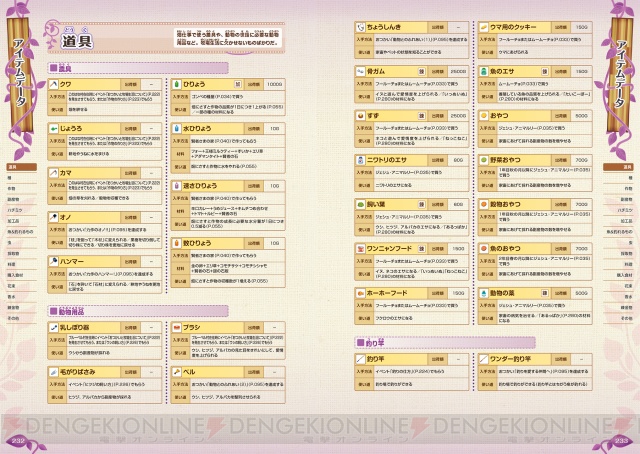The width and height of the screenshot is (640, 454).
Task: Switch to 加工品 tab in page 233 index
Action: point(618,221)
